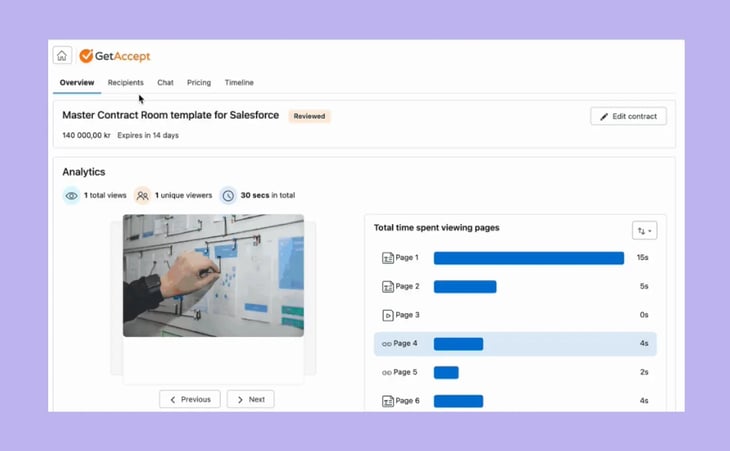Screen dimensions: 730x451
Task: Click the Expires in 14 days text
Action: [x=148, y=135]
